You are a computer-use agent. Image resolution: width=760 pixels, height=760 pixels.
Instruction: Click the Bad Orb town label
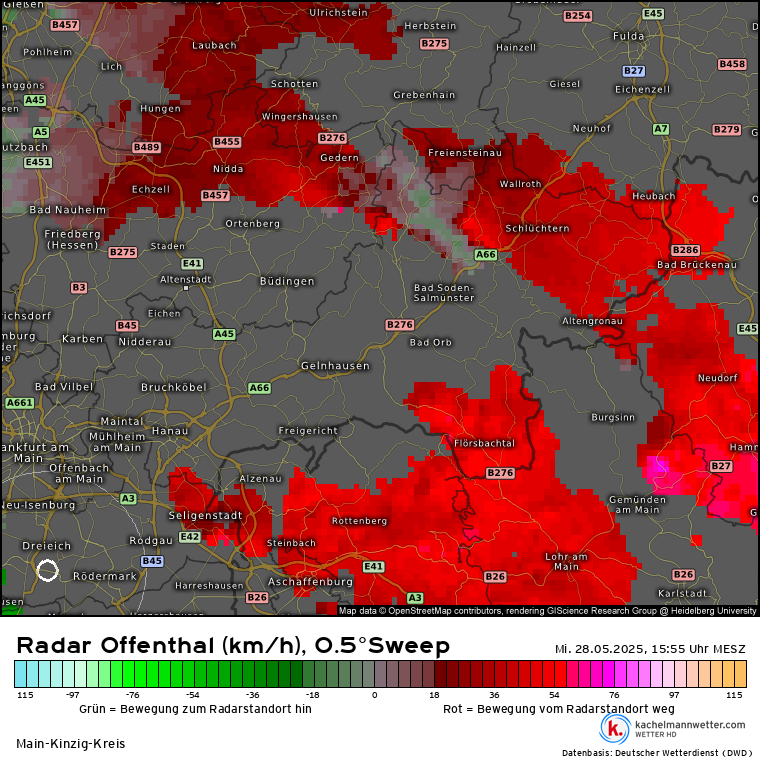(430, 342)
